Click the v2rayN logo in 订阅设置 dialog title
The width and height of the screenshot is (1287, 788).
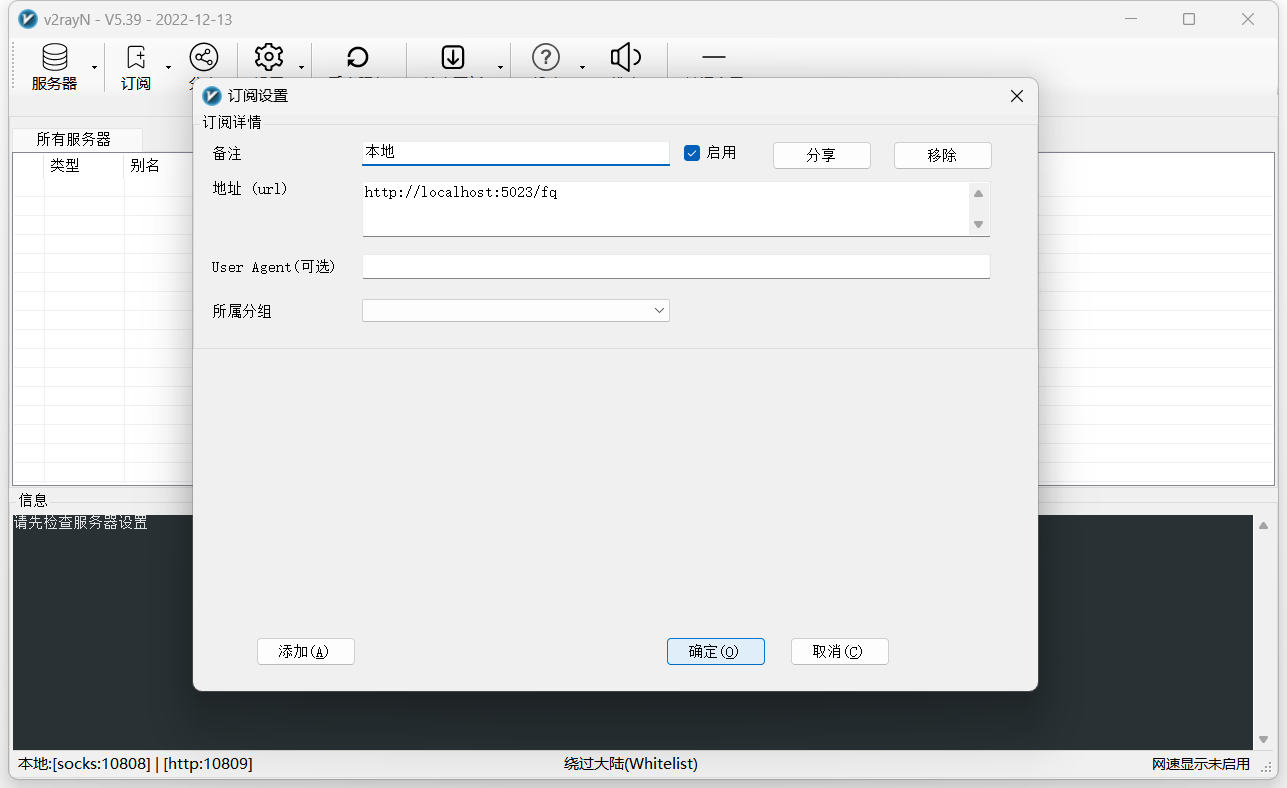(212, 96)
